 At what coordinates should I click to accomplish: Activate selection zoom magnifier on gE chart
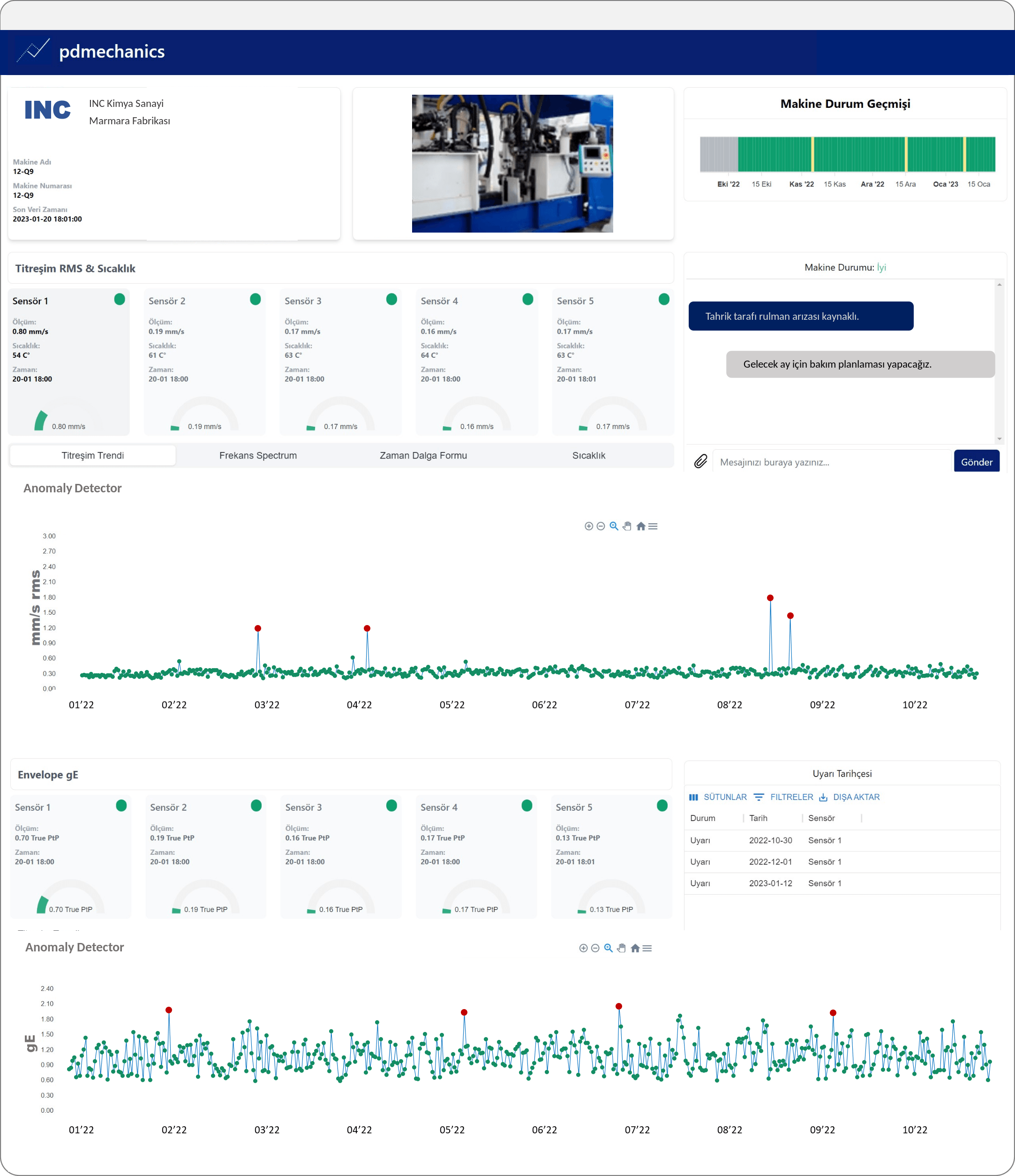click(x=608, y=948)
